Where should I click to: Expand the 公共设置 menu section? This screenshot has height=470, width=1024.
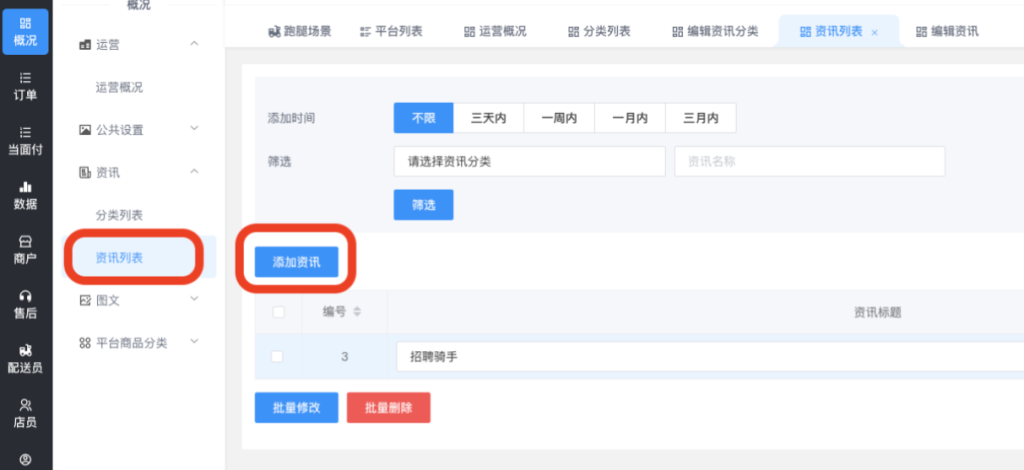click(x=194, y=129)
